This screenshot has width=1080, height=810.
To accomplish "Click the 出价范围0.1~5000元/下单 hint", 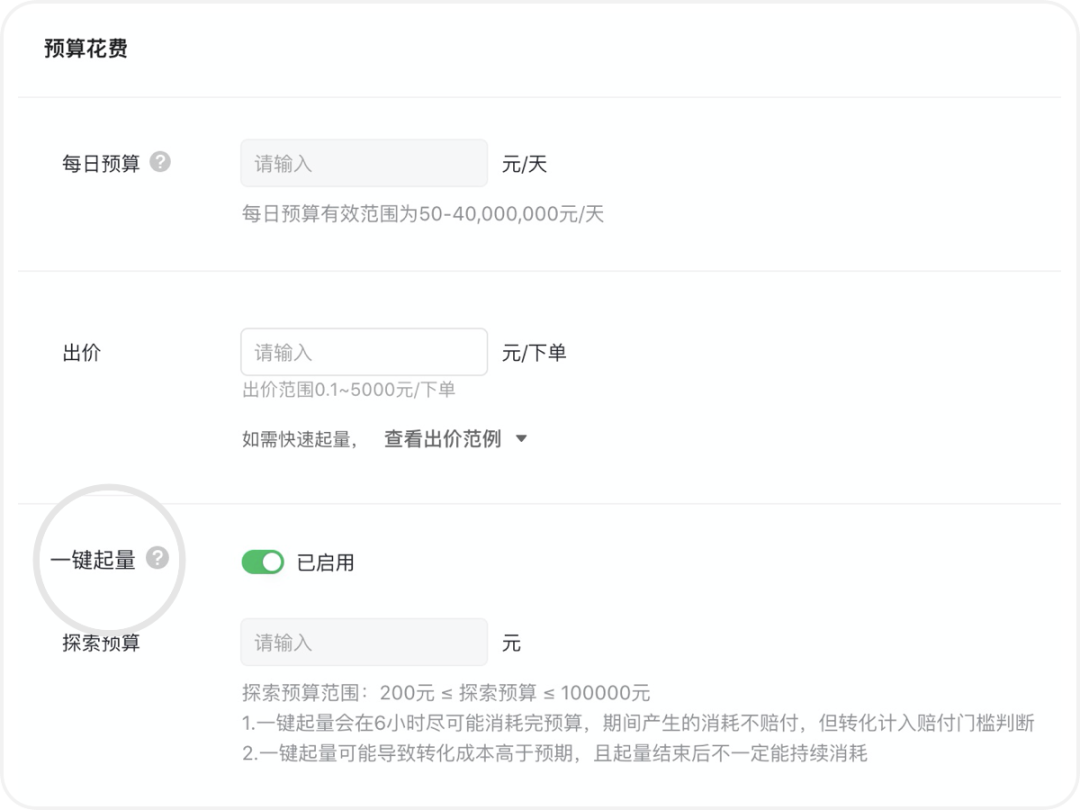I will click(x=349, y=390).
